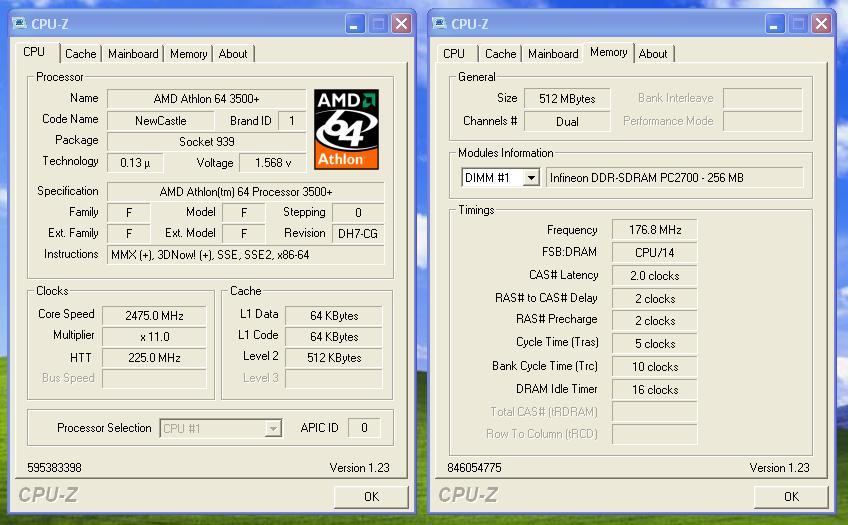Screen dimensions: 848x525
Task: Click the L1 Data value 64 KBytes
Action: tap(334, 316)
